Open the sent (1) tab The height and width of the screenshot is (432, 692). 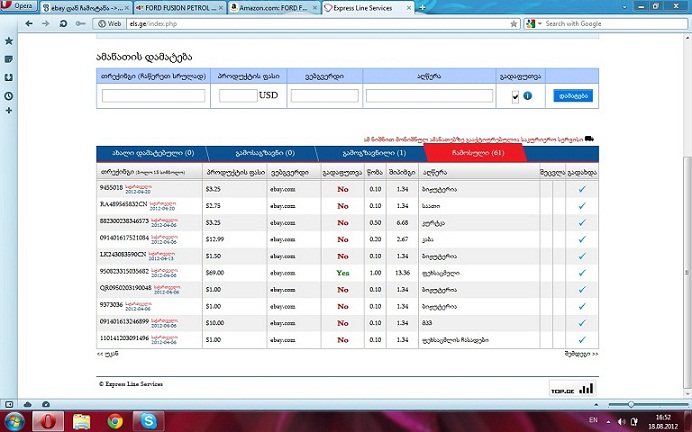(374, 153)
